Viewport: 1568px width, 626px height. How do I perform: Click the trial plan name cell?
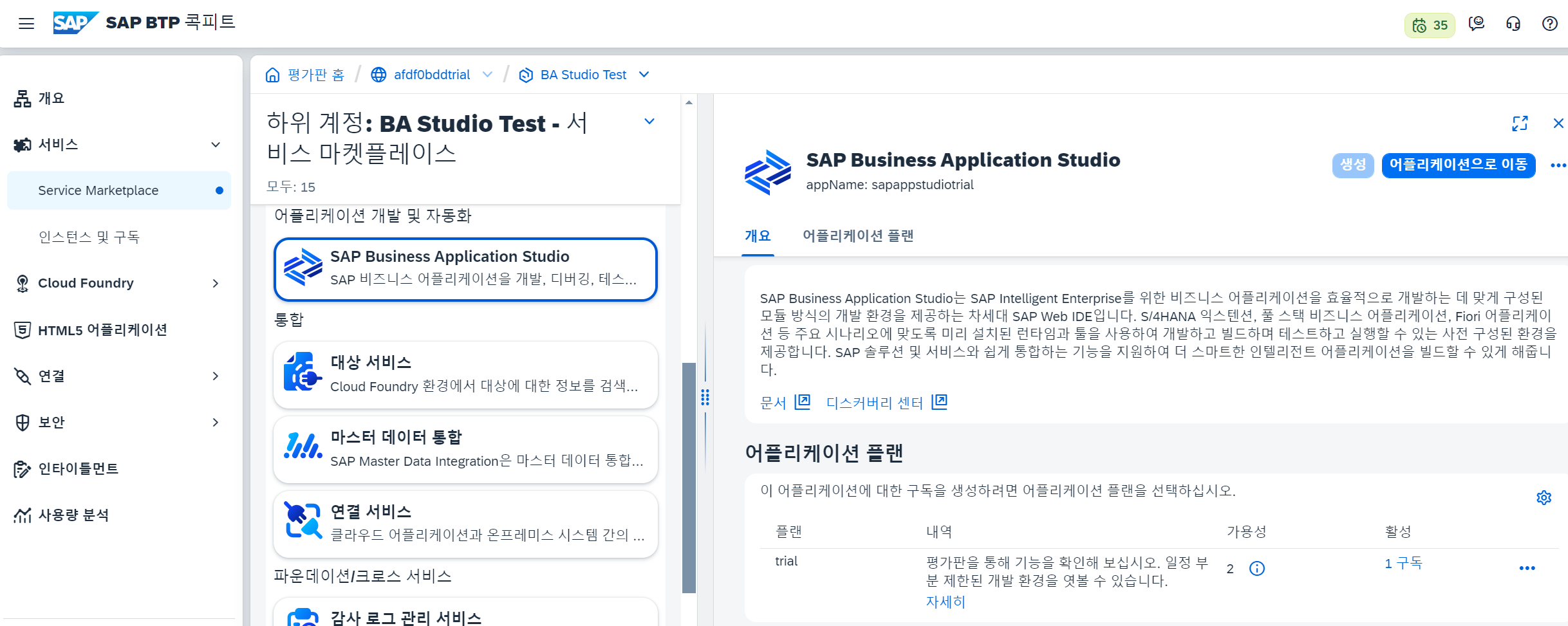tap(786, 562)
